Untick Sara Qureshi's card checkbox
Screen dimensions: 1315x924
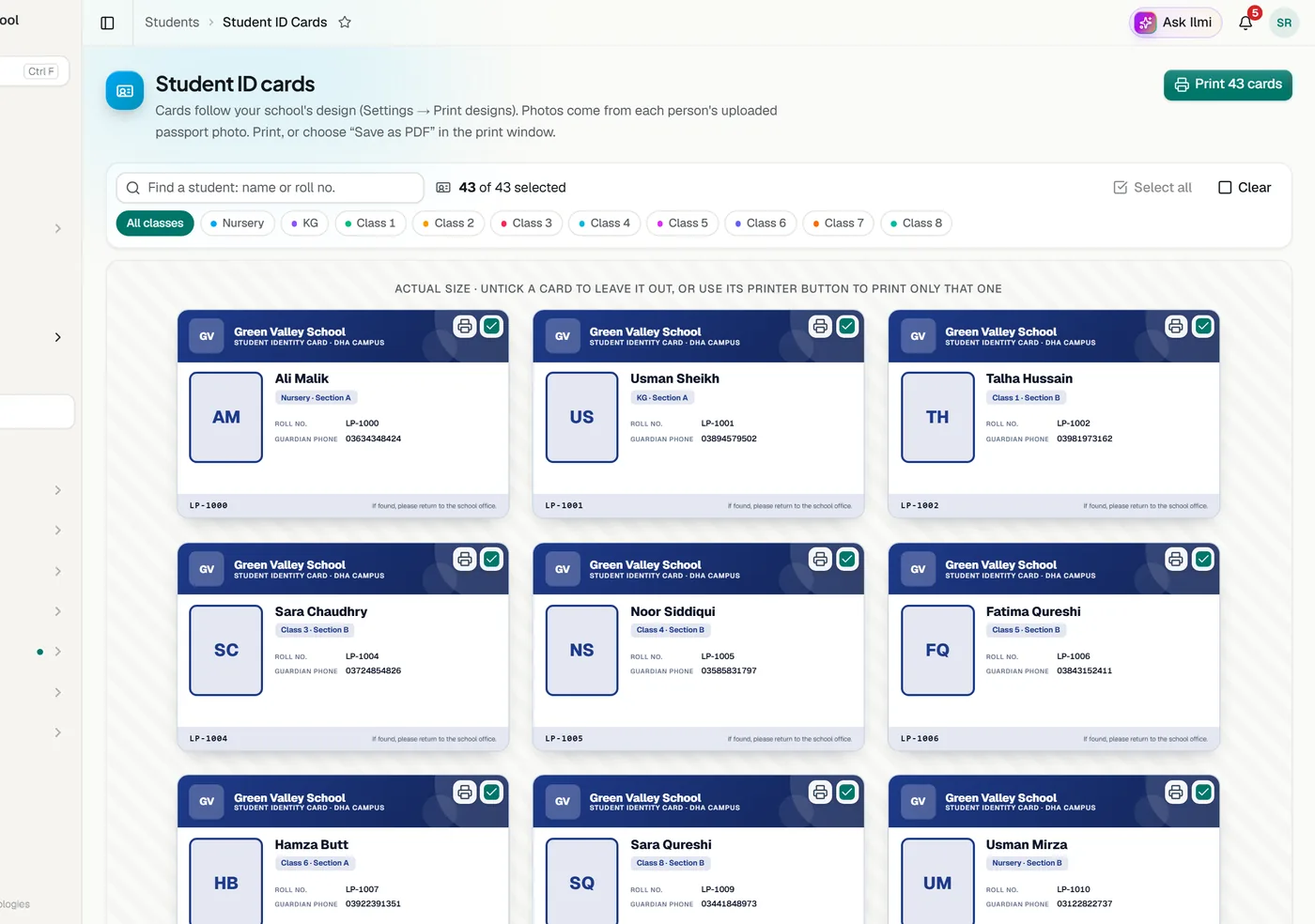(847, 792)
